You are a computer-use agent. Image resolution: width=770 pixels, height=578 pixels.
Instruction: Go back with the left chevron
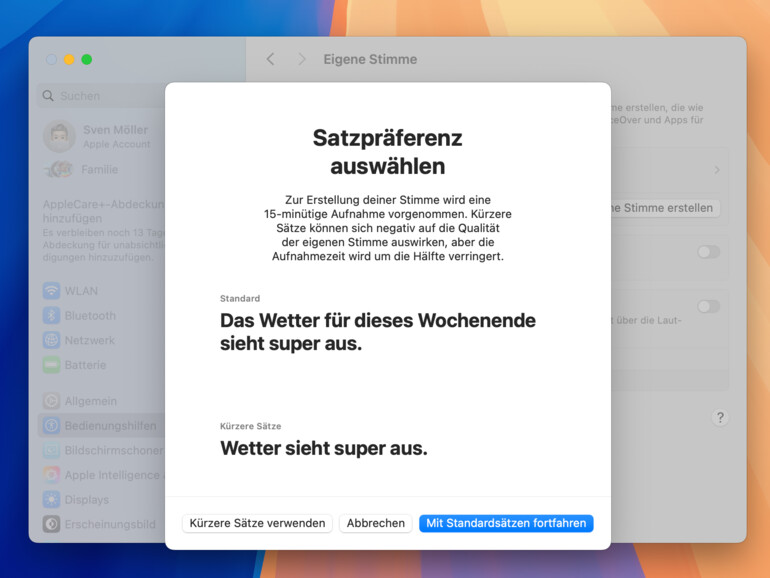pos(271,59)
